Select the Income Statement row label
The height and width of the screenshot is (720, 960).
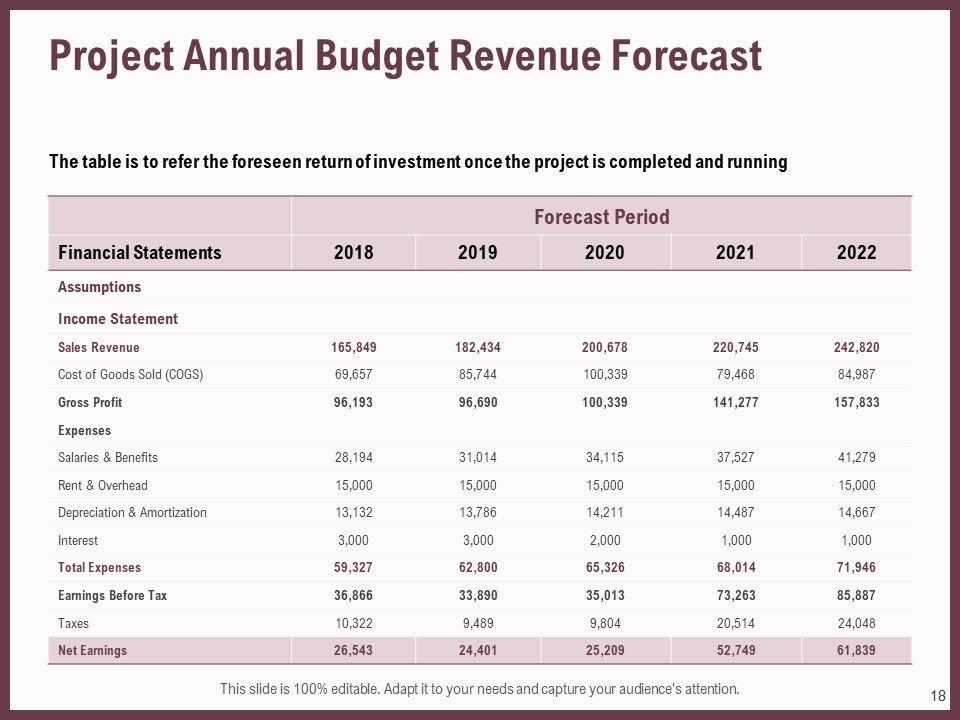pos(118,319)
